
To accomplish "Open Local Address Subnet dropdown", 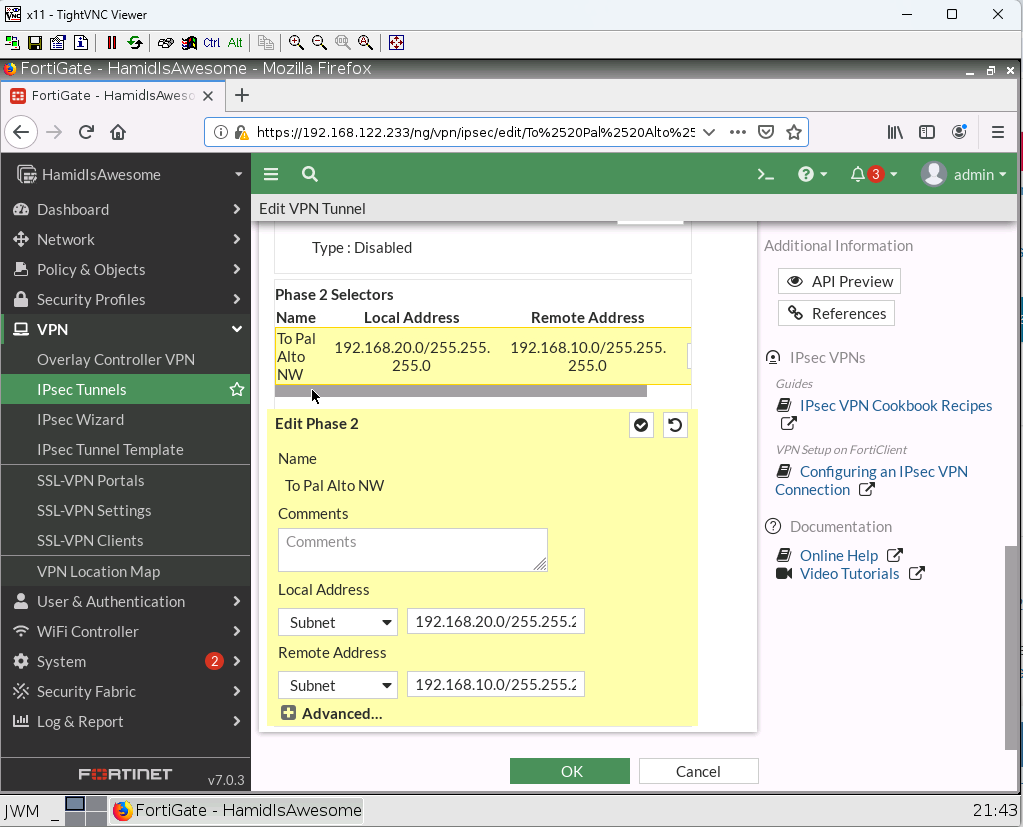I will pos(338,622).
